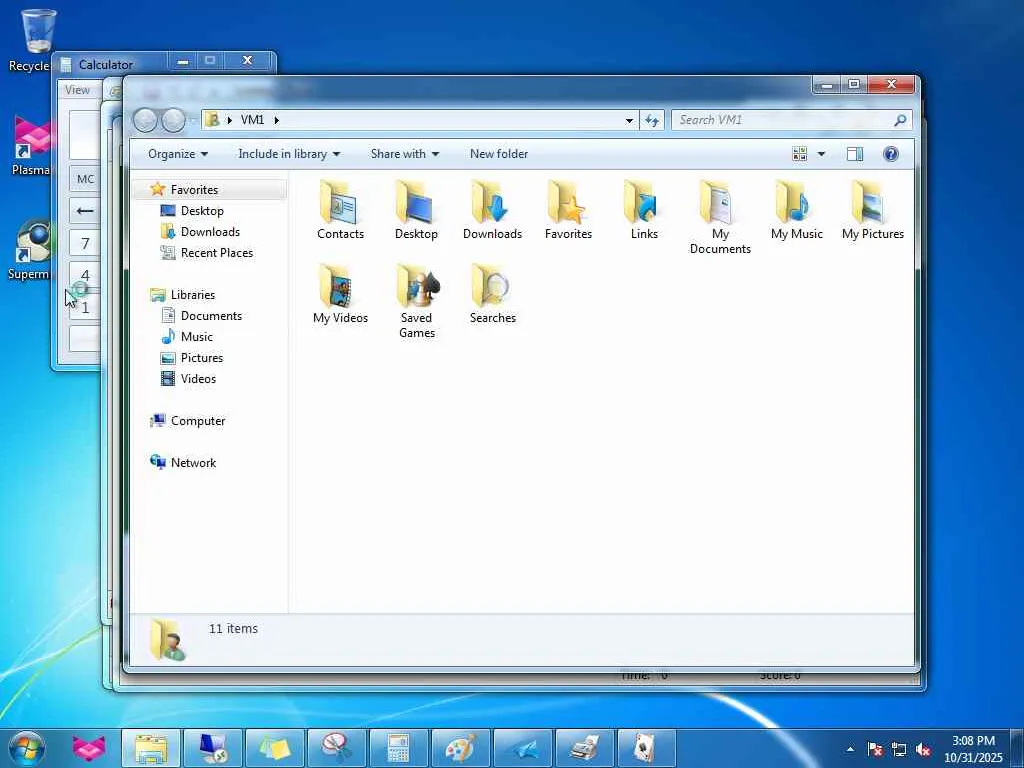The height and width of the screenshot is (768, 1024).
Task: Open Snipping Tool from taskbar
Action: [337, 748]
